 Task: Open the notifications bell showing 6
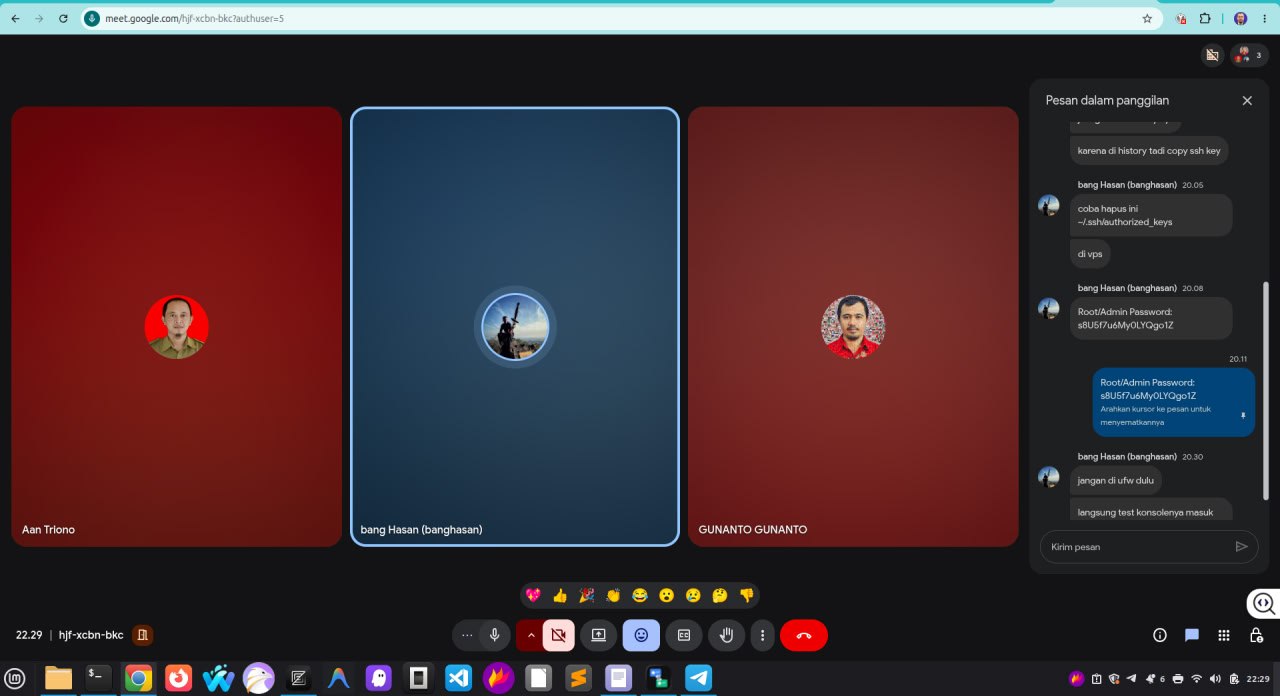[x=1154, y=679]
